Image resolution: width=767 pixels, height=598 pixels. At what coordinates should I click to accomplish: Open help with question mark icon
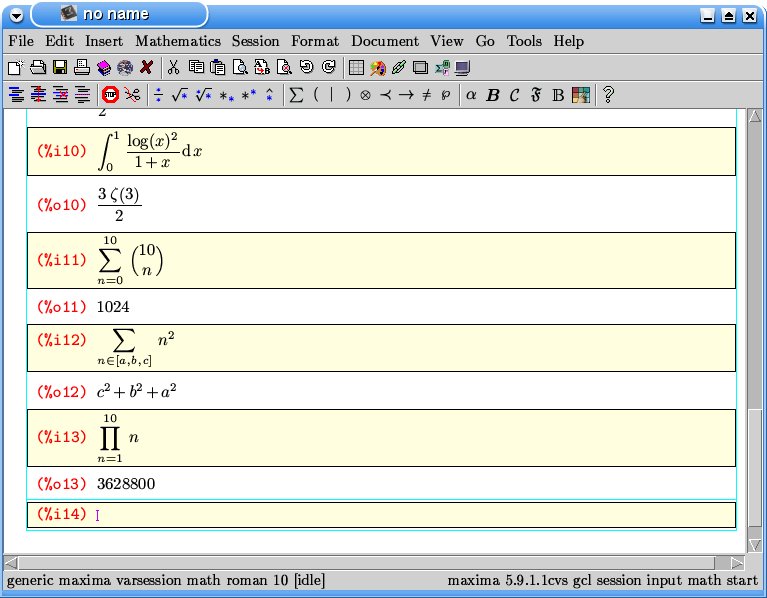(x=609, y=94)
